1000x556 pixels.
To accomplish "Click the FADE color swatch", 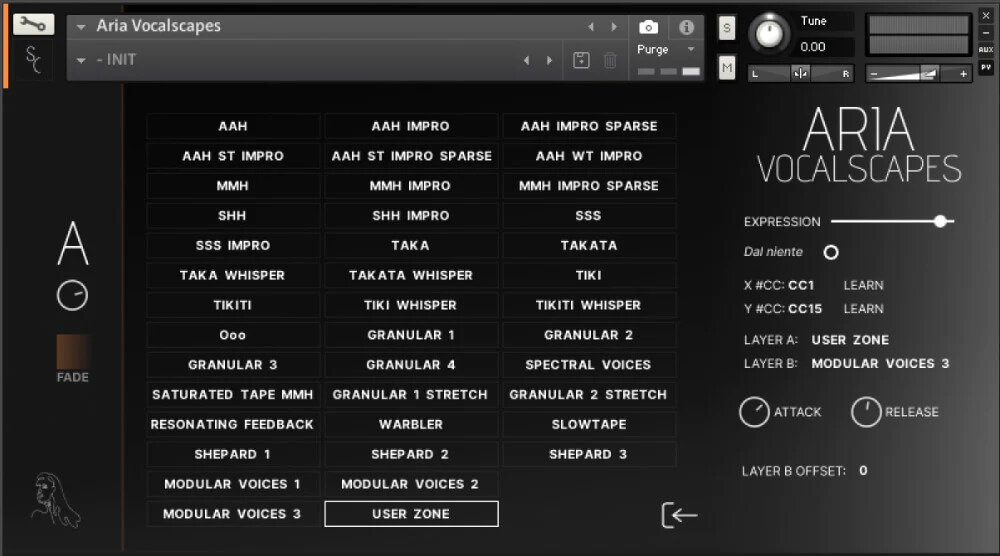I will 73,351.
